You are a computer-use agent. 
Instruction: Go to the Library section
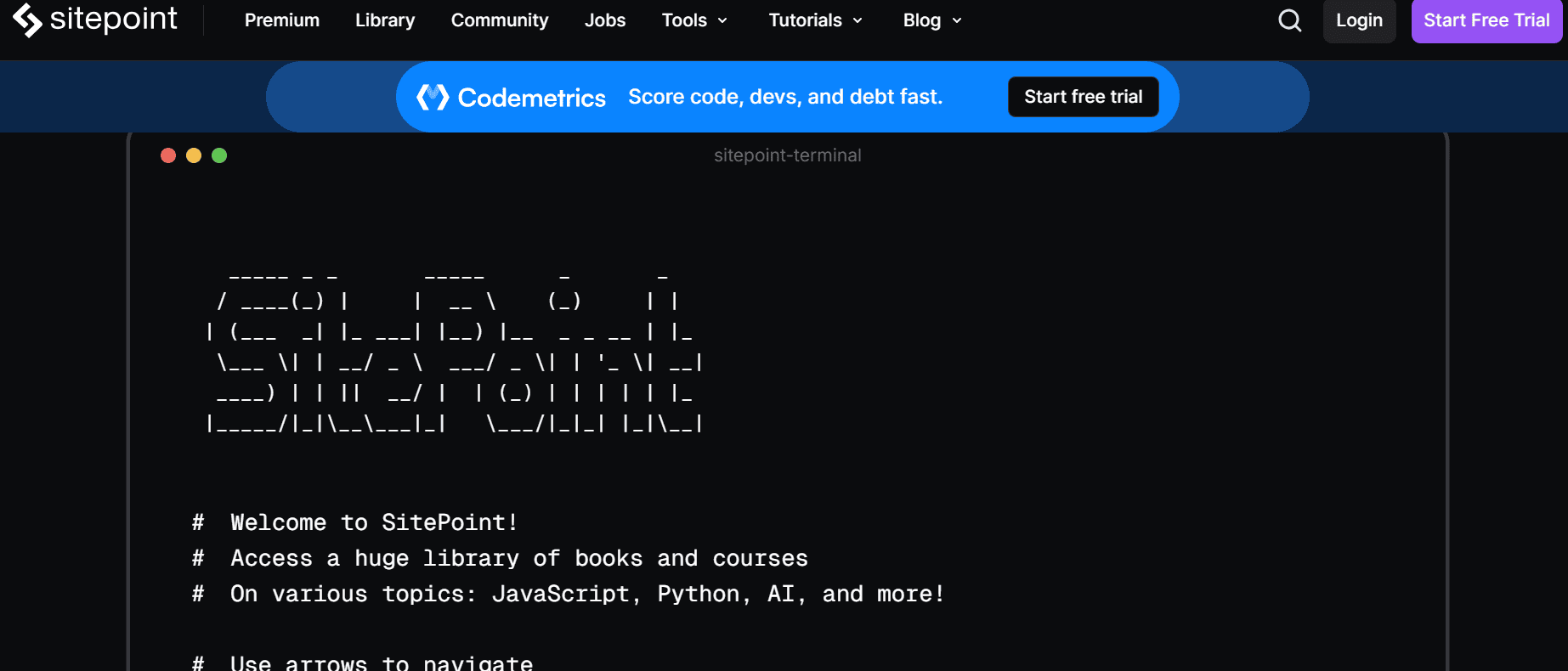(385, 20)
